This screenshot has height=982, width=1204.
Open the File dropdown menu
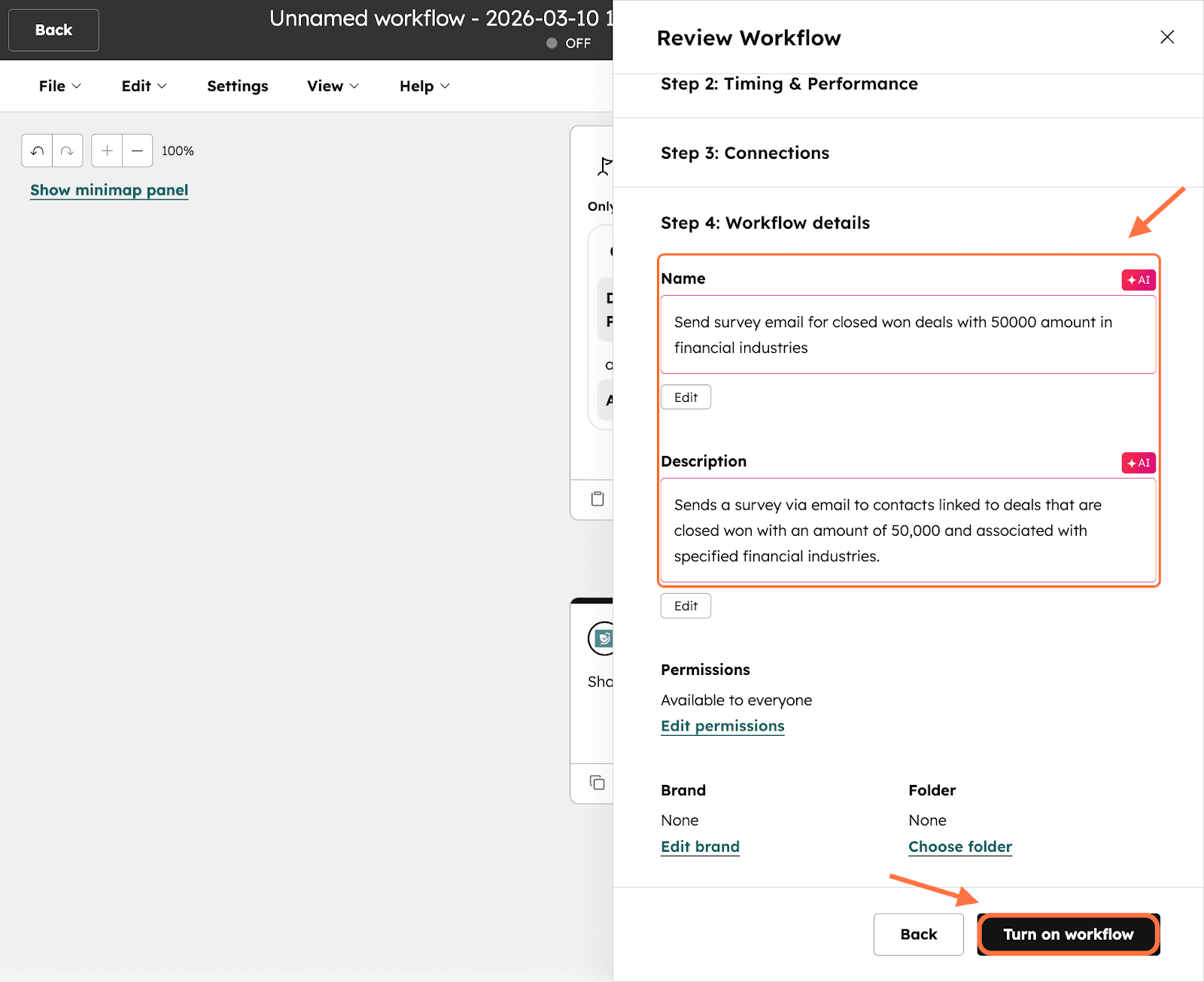click(59, 86)
